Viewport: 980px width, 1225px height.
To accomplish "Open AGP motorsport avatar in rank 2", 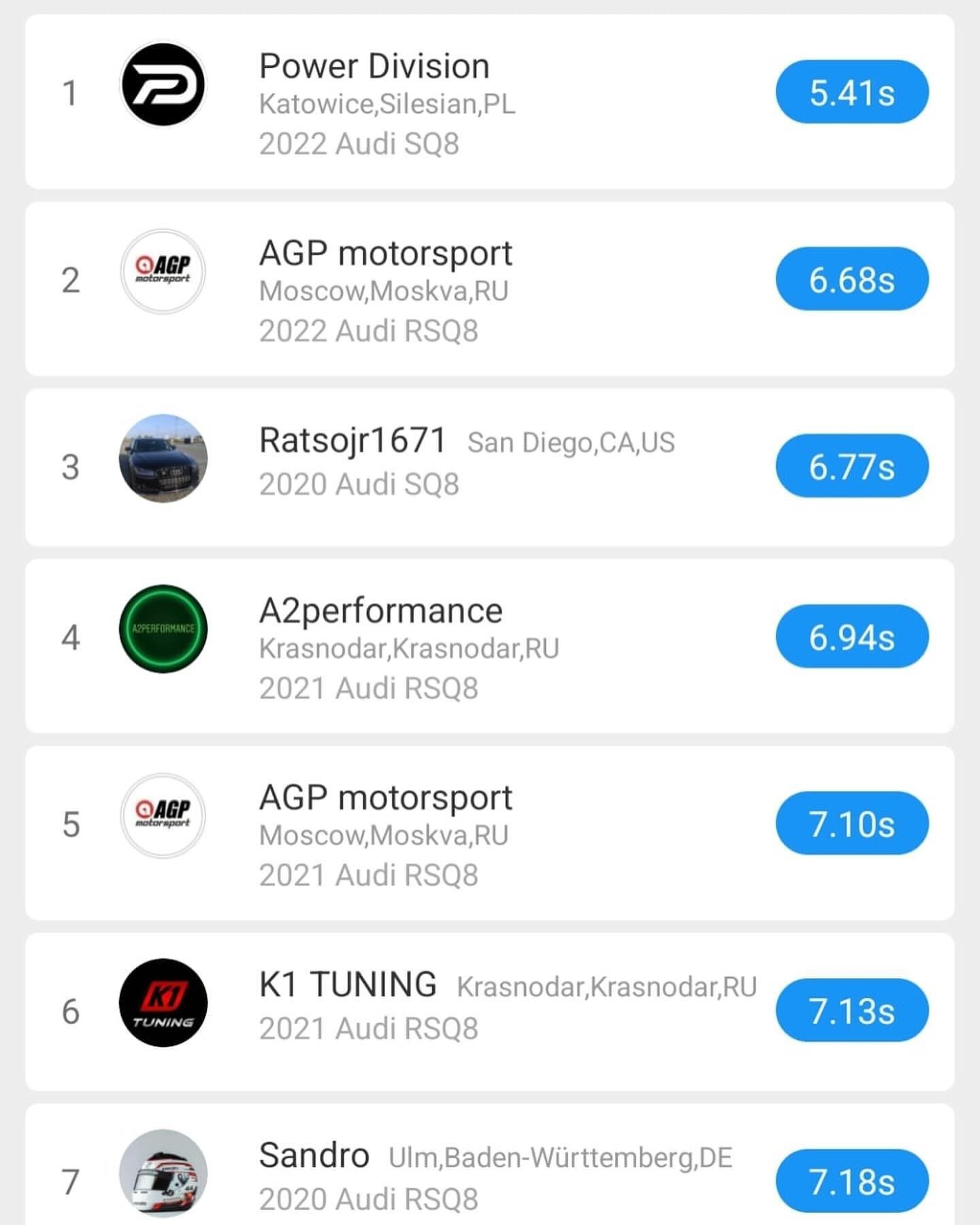I will click(163, 272).
